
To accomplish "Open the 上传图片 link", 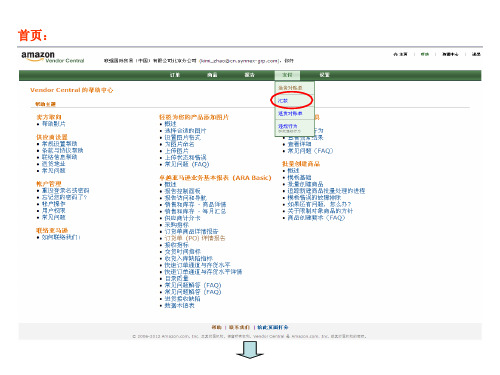I will pyautogui.click(x=176, y=151).
